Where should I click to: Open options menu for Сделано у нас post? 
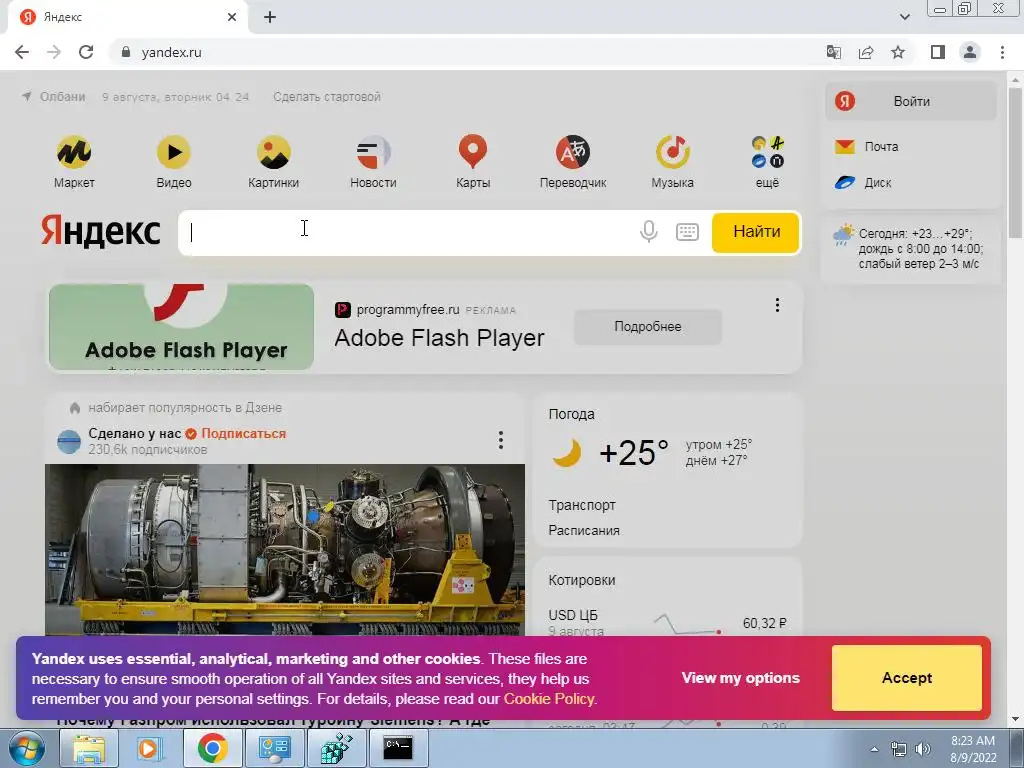tap(500, 440)
